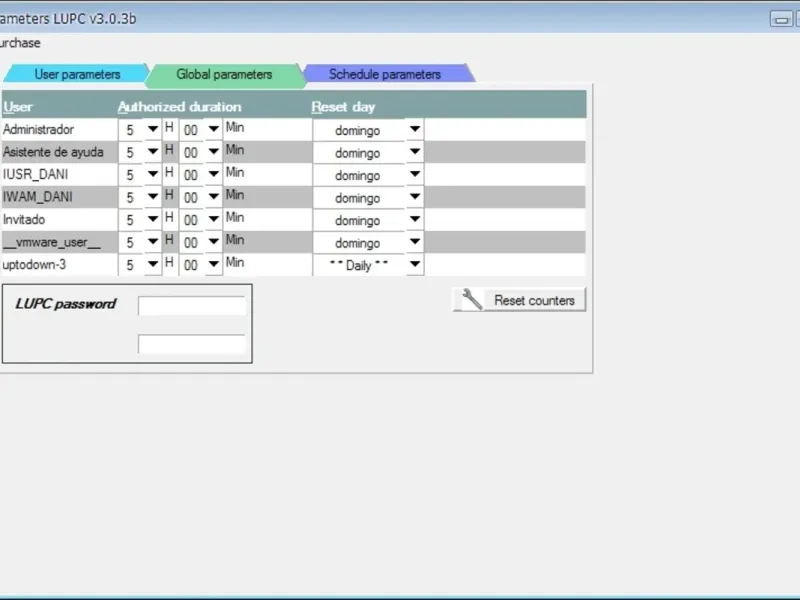Expand hours dropdown for Asistente de ayuda

[153, 152]
